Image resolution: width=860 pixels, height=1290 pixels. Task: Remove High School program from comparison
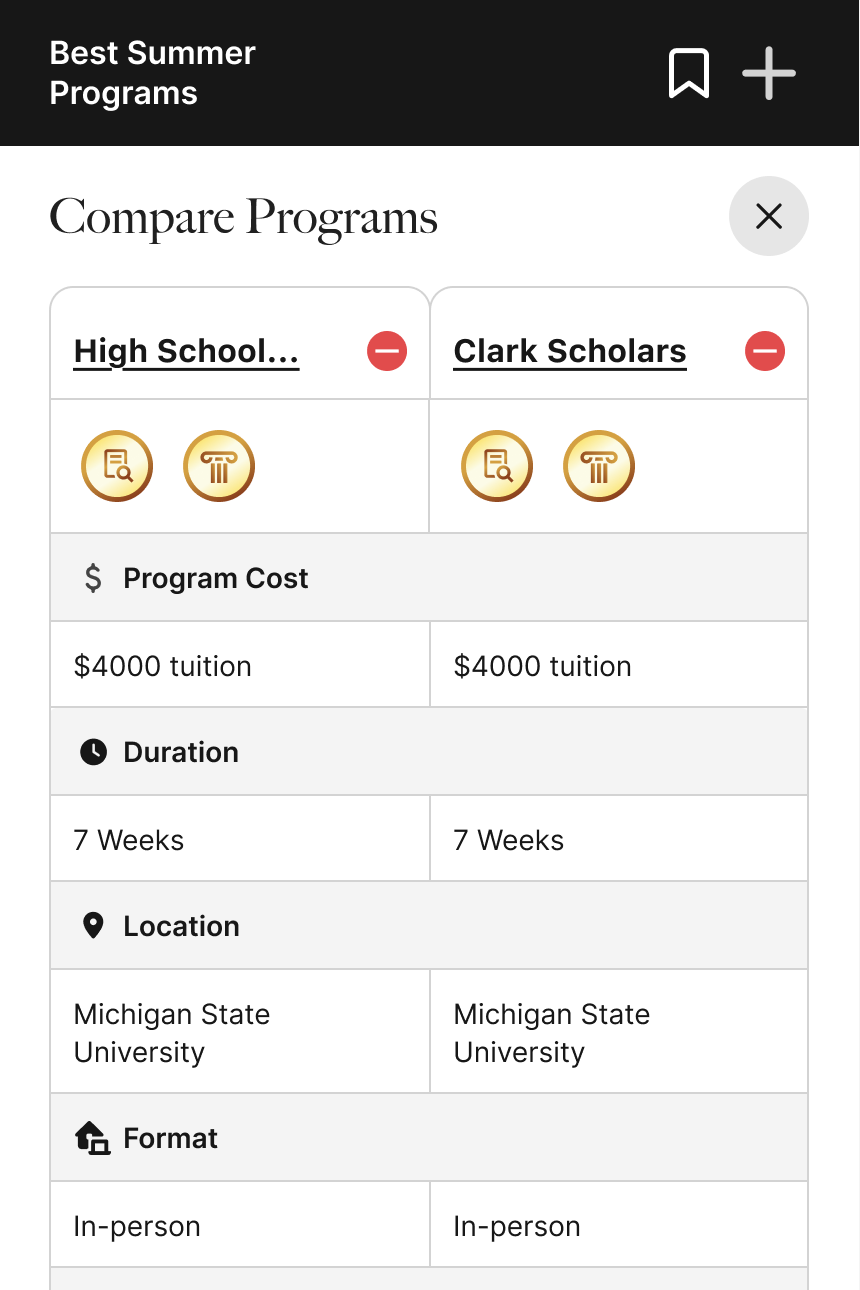click(x=387, y=351)
